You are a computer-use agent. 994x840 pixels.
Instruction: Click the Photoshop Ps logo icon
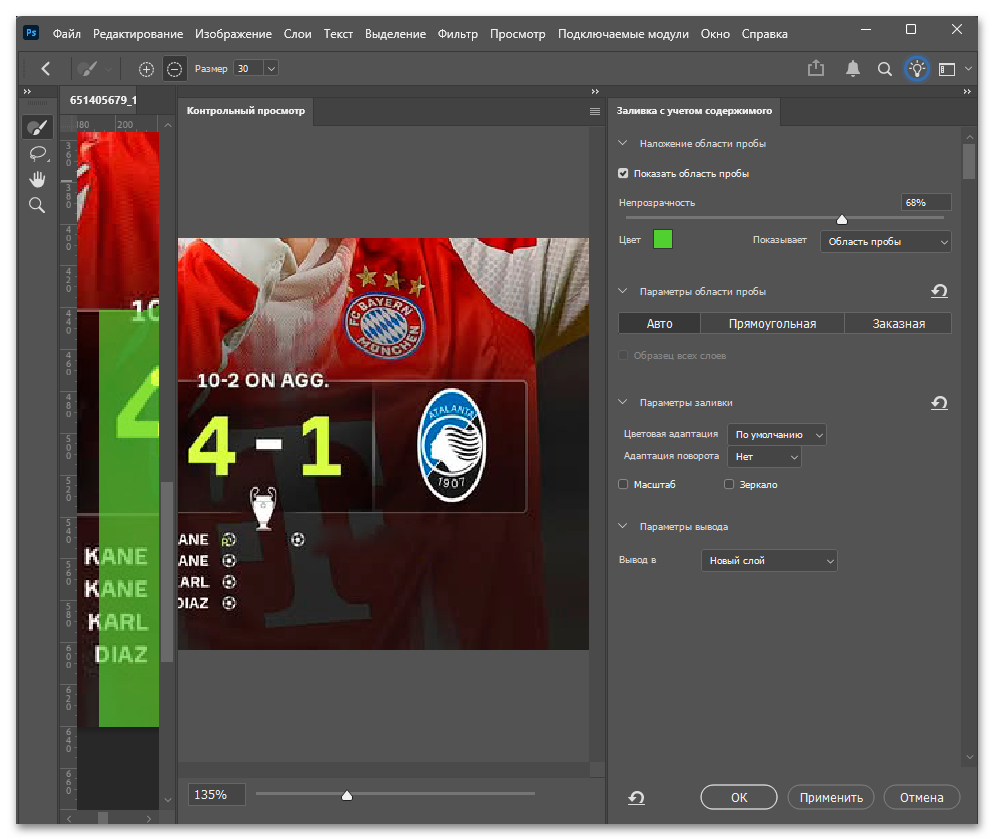tap(31, 33)
